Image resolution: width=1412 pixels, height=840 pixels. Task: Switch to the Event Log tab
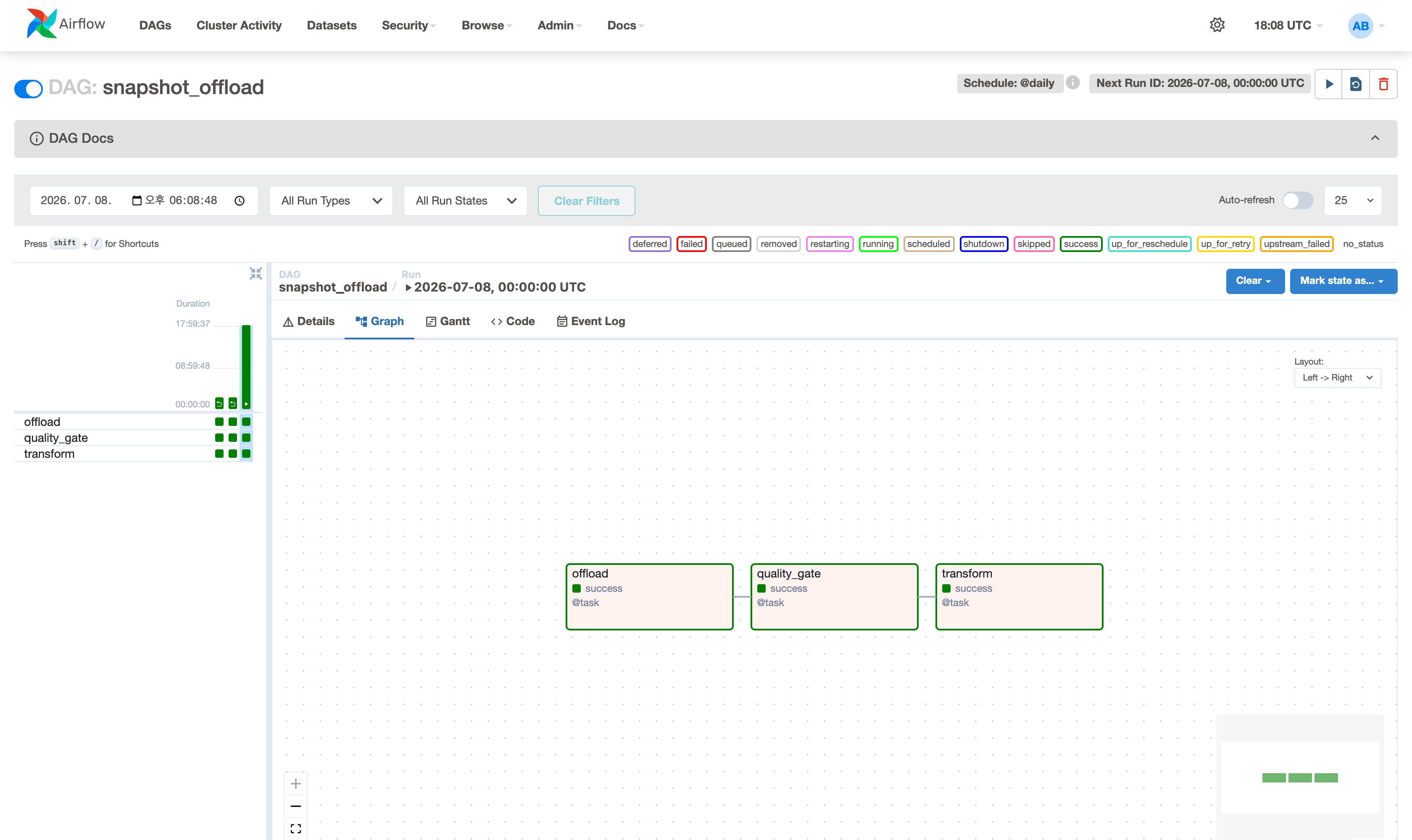[591, 321]
